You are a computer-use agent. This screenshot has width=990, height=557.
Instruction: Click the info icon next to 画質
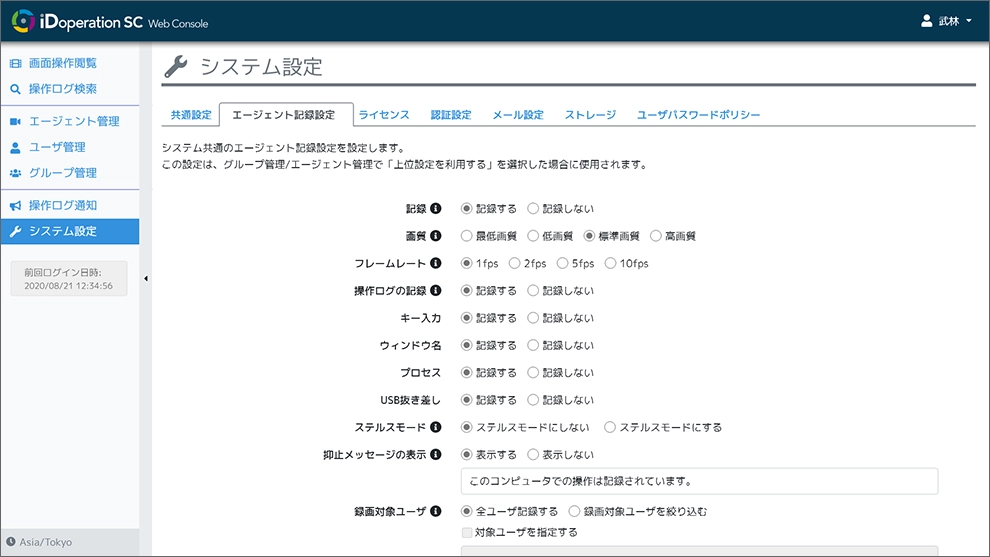[436, 236]
